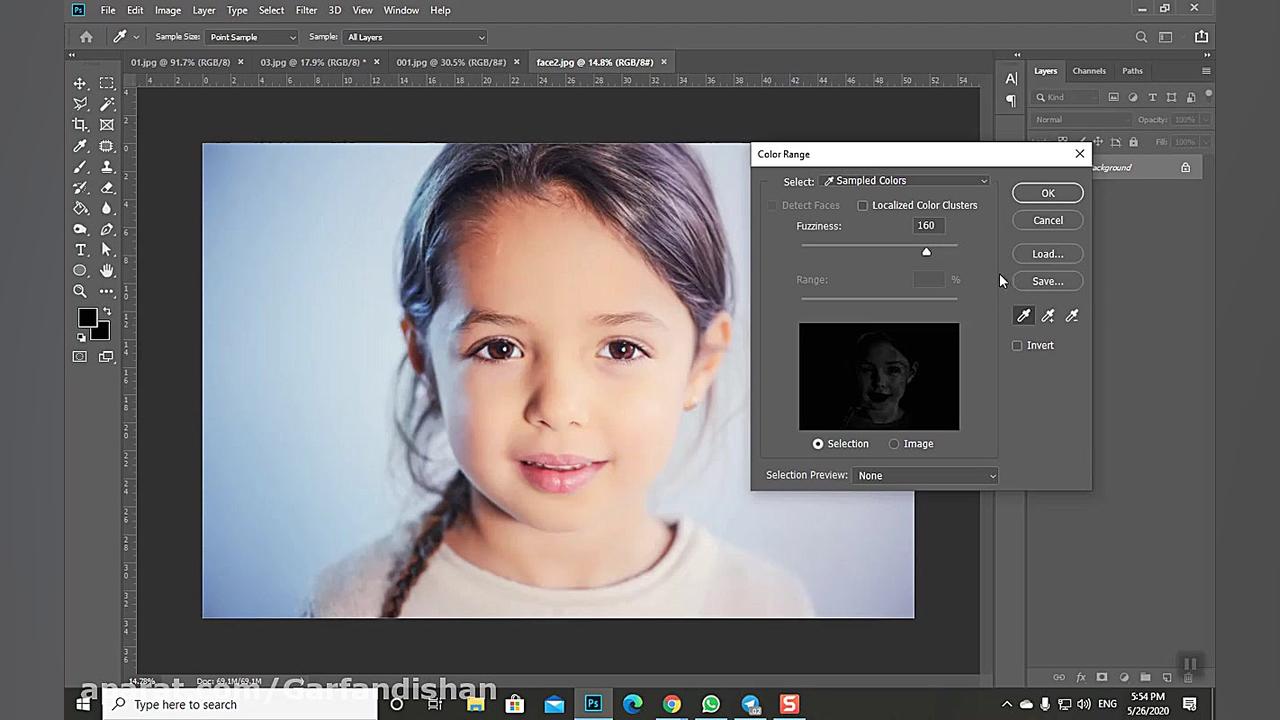Check the Invert option
The image size is (1280, 720).
(x=1017, y=345)
